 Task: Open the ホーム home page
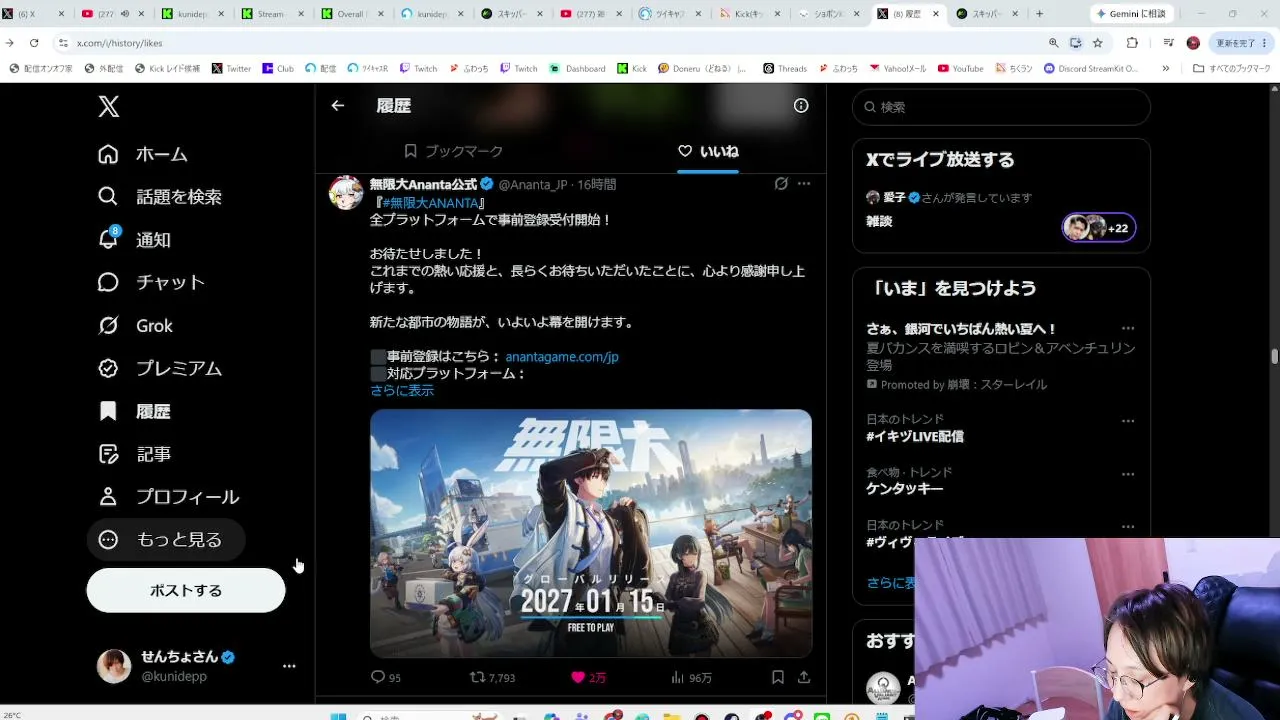click(143, 154)
